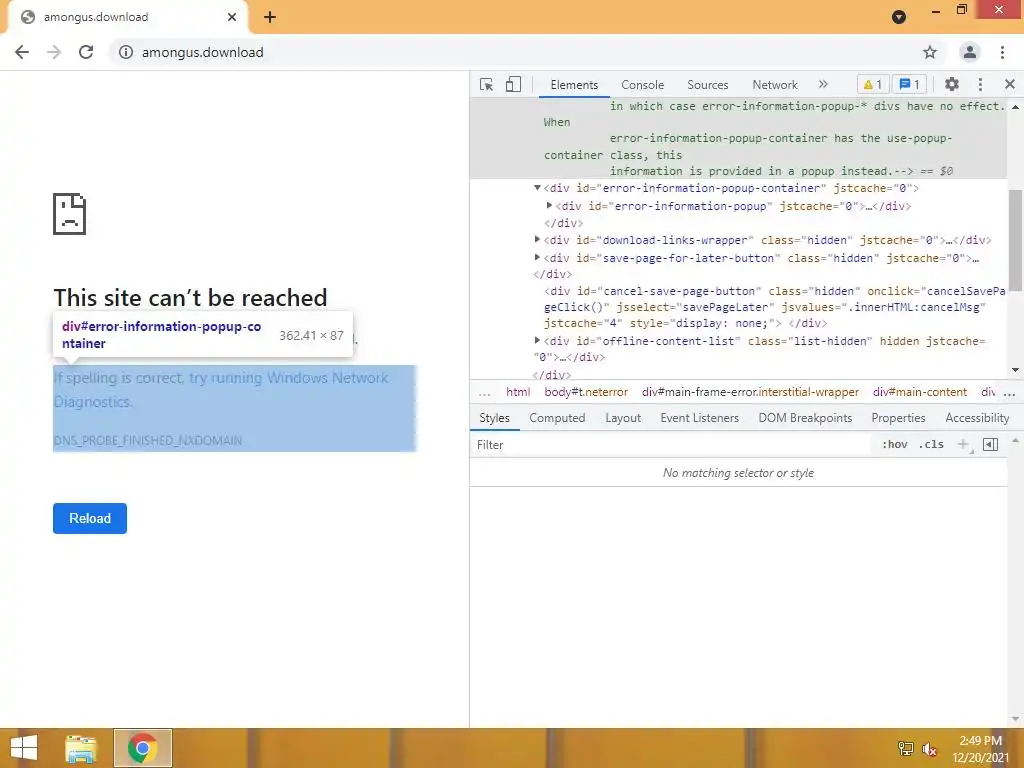Open DevTools settings gear
Viewport: 1024px width, 768px height.
coord(952,84)
